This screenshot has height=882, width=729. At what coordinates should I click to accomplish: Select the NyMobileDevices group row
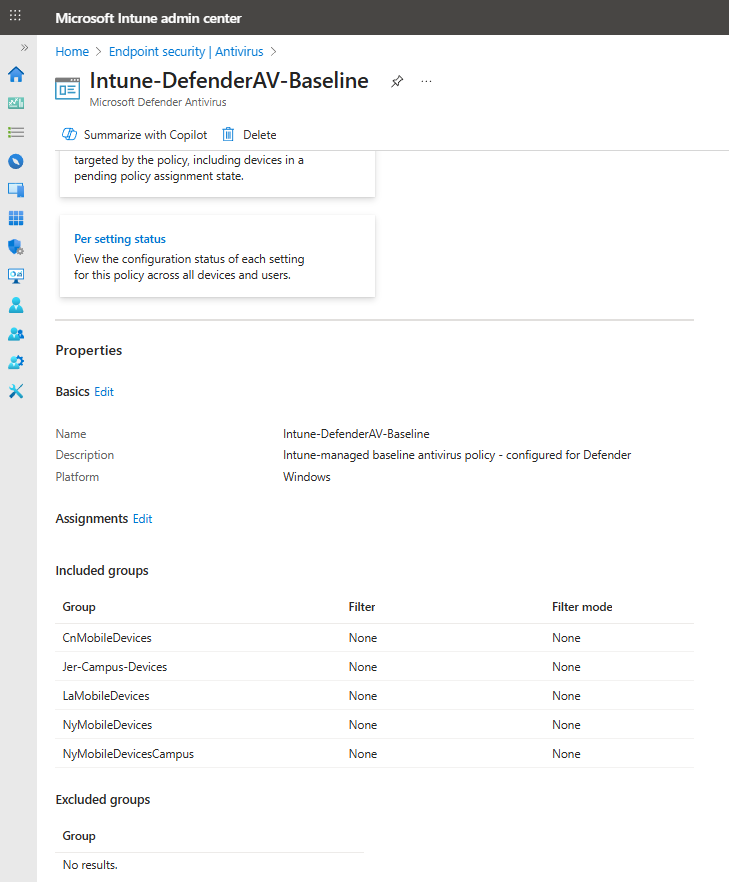coord(375,725)
